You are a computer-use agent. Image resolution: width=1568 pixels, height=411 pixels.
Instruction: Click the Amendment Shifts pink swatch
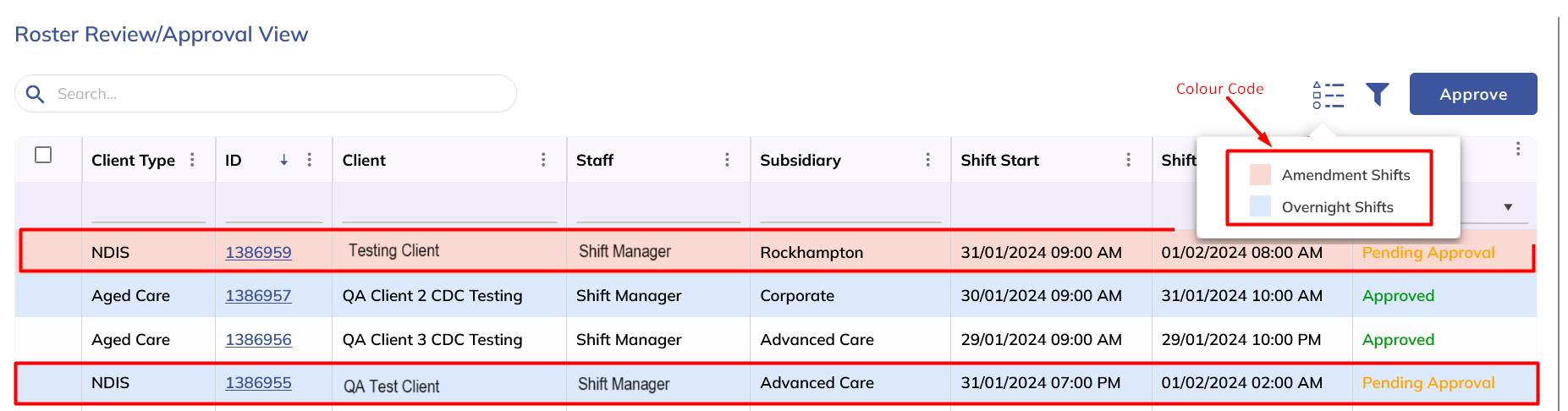pos(1260,175)
